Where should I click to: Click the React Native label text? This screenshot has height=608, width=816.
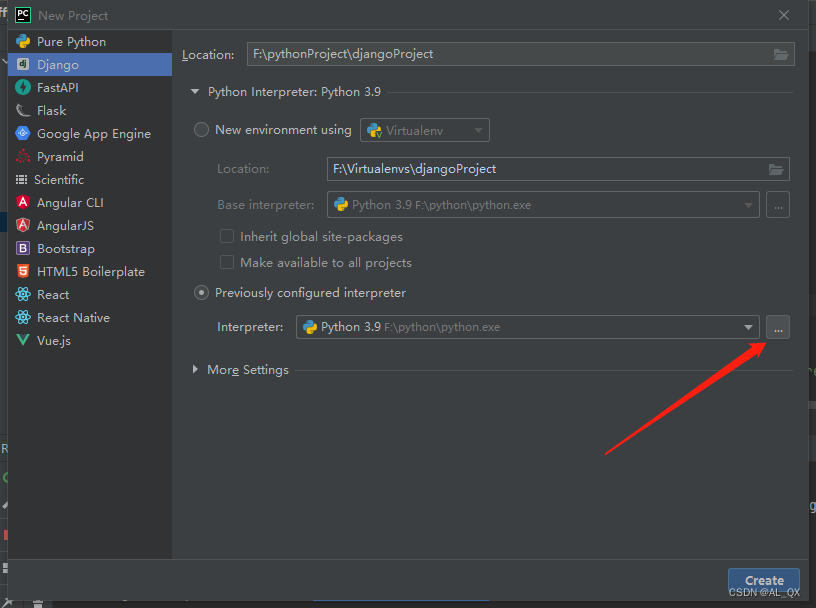pyautogui.click(x=73, y=318)
